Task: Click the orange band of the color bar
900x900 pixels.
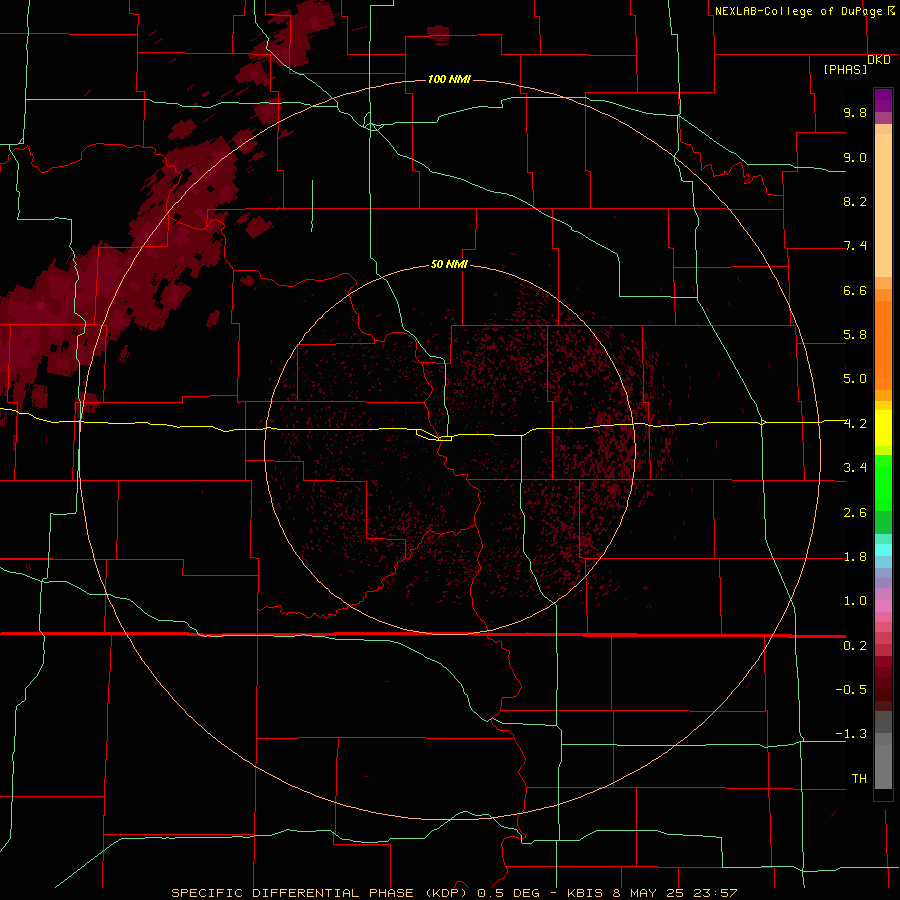Action: [883, 346]
